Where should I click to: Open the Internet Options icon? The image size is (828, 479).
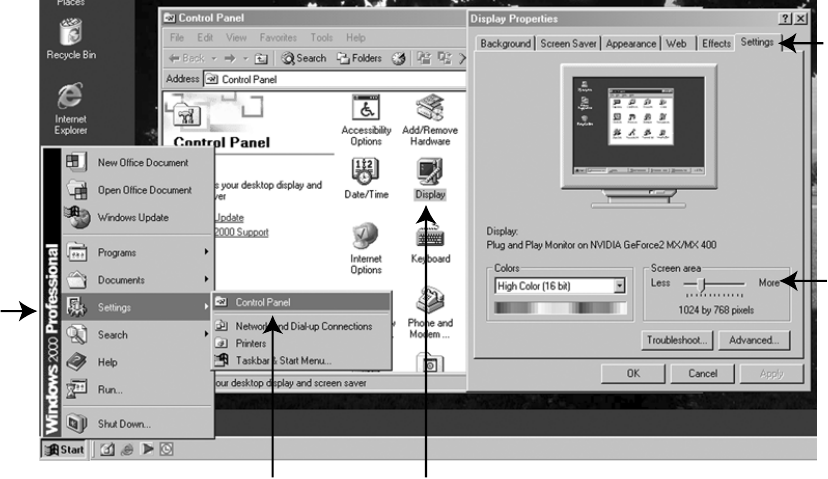[x=365, y=248]
